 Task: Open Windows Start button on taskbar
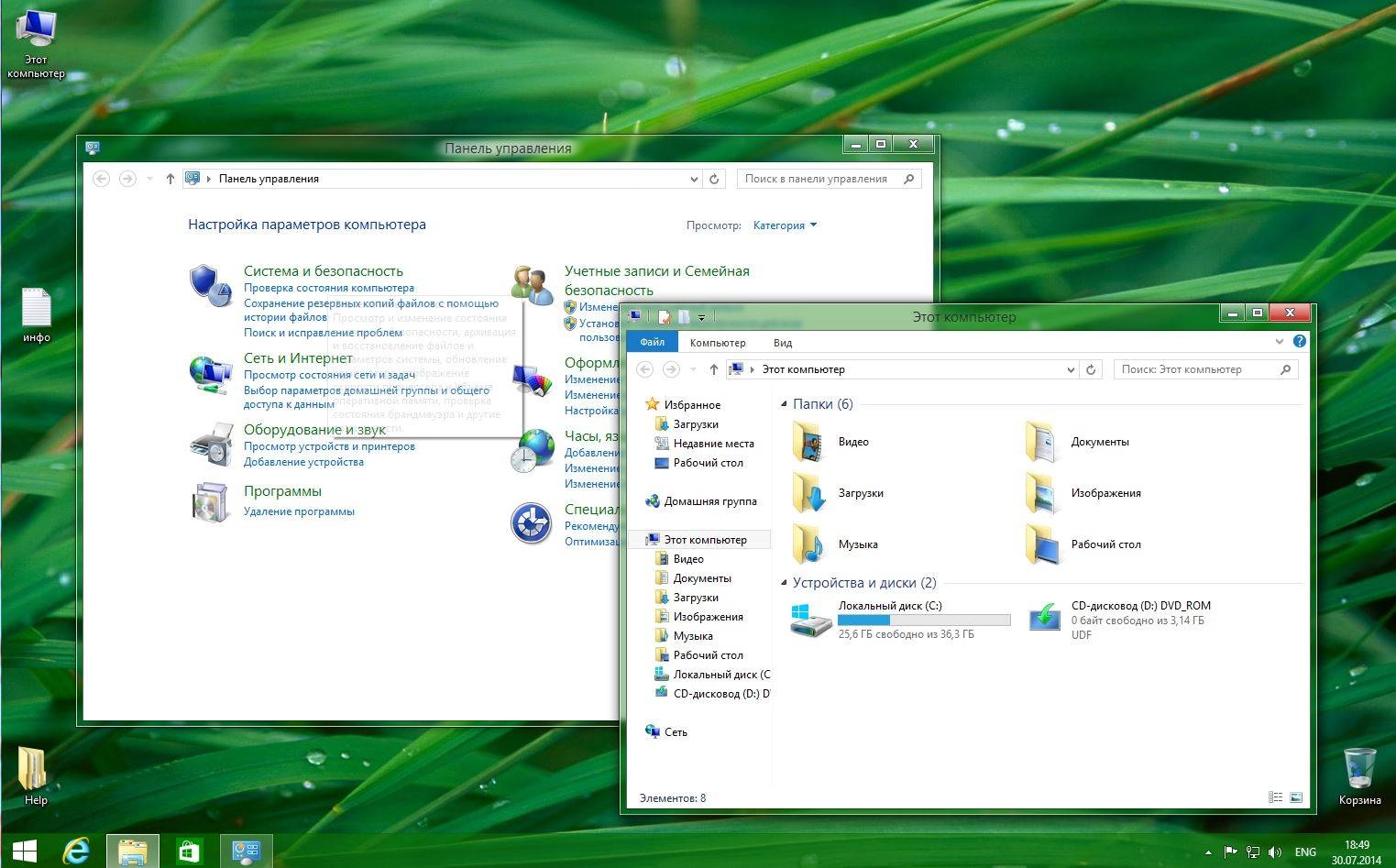tap(25, 852)
